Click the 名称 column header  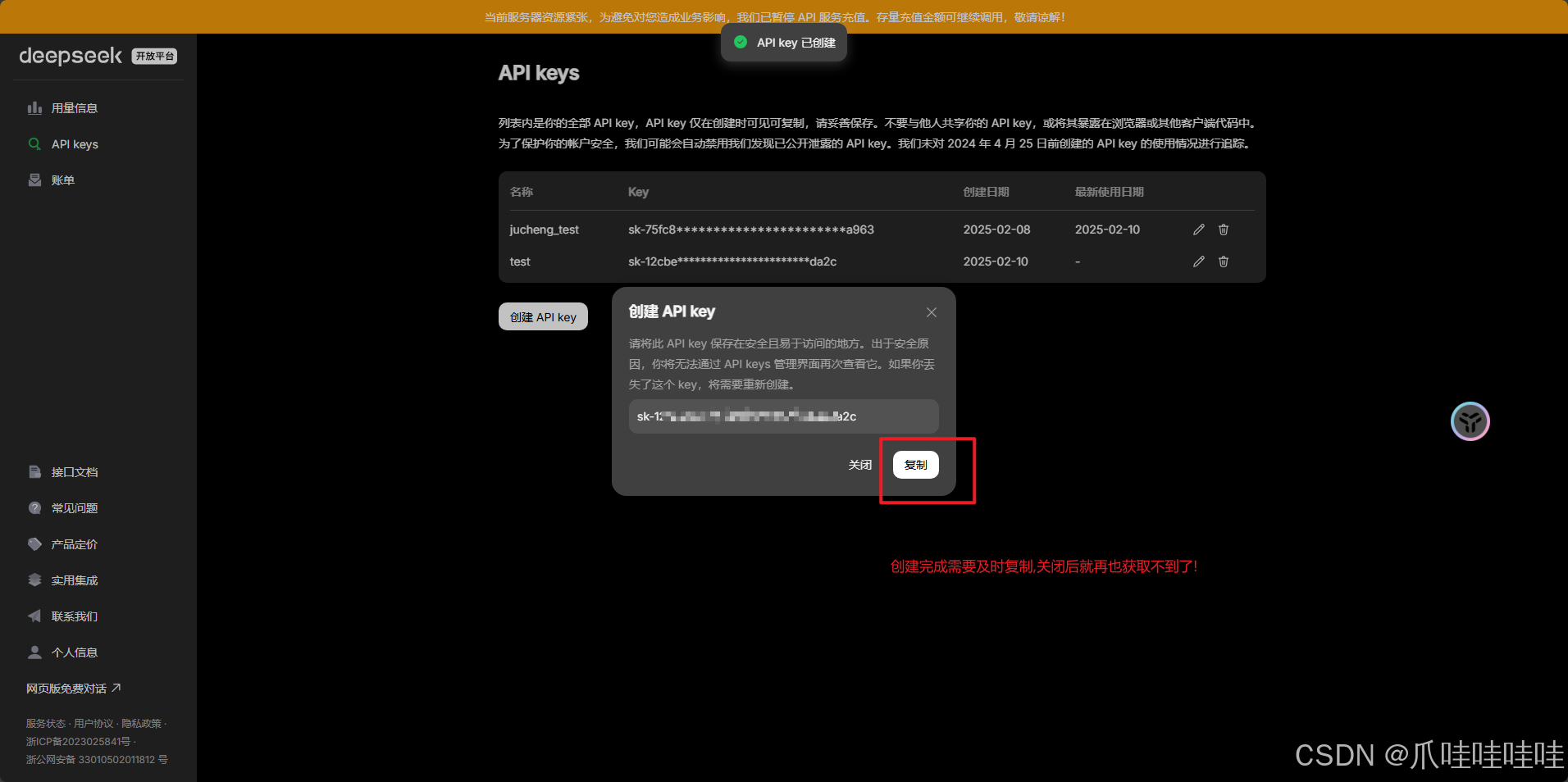[x=521, y=192]
